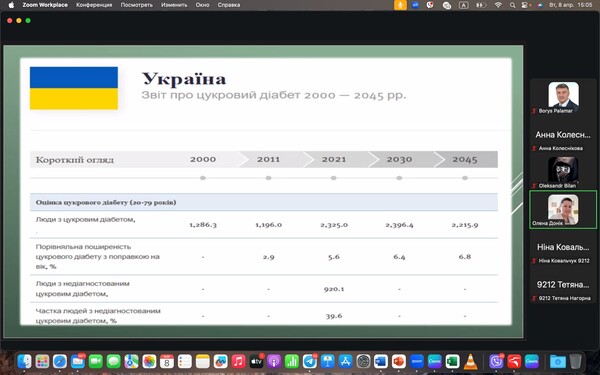The width and height of the screenshot is (600, 375).
Task: Open Launchpad in the Dock
Action: 42,361
